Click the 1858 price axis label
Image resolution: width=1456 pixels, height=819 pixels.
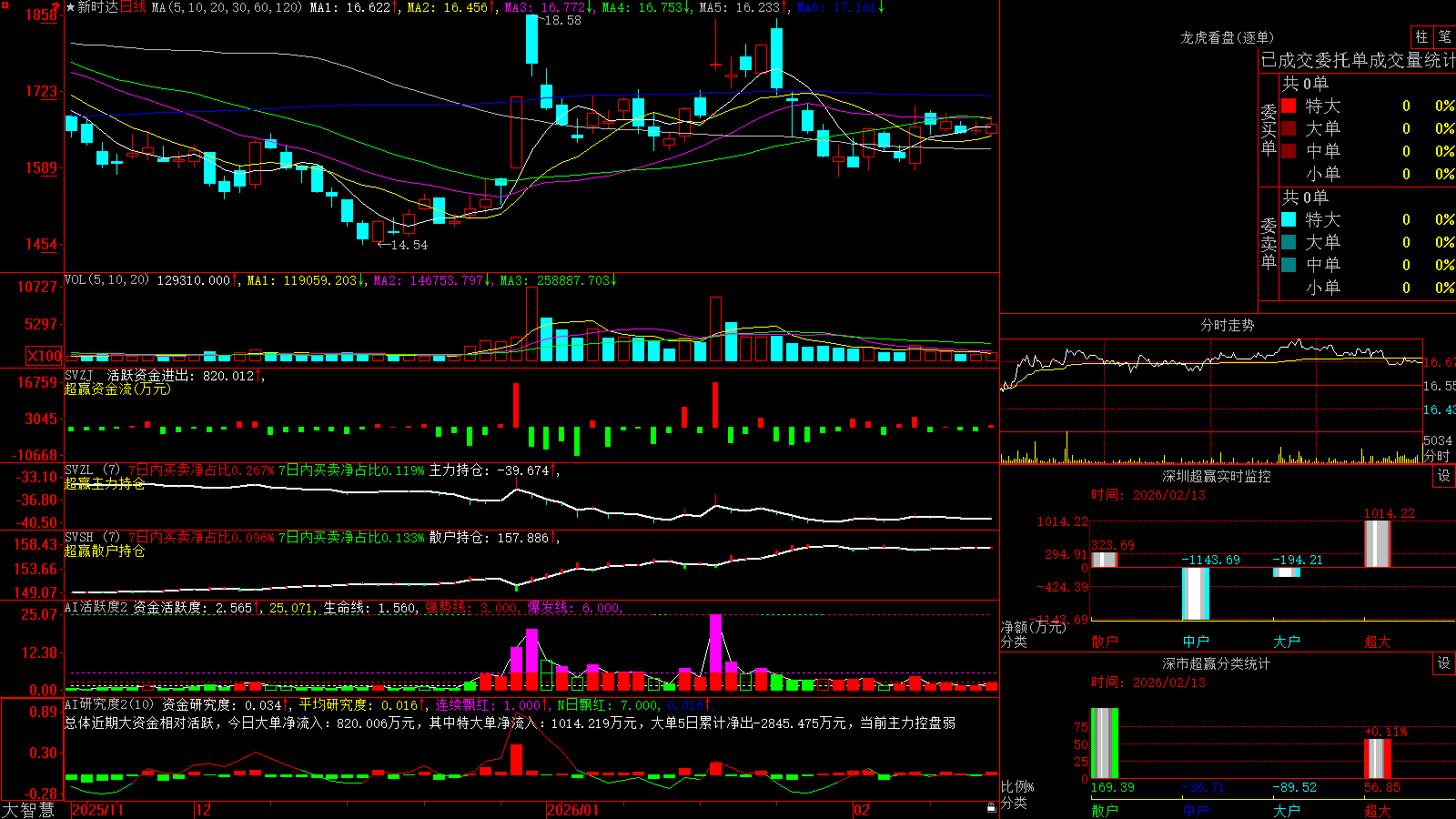pyautogui.click(x=41, y=15)
